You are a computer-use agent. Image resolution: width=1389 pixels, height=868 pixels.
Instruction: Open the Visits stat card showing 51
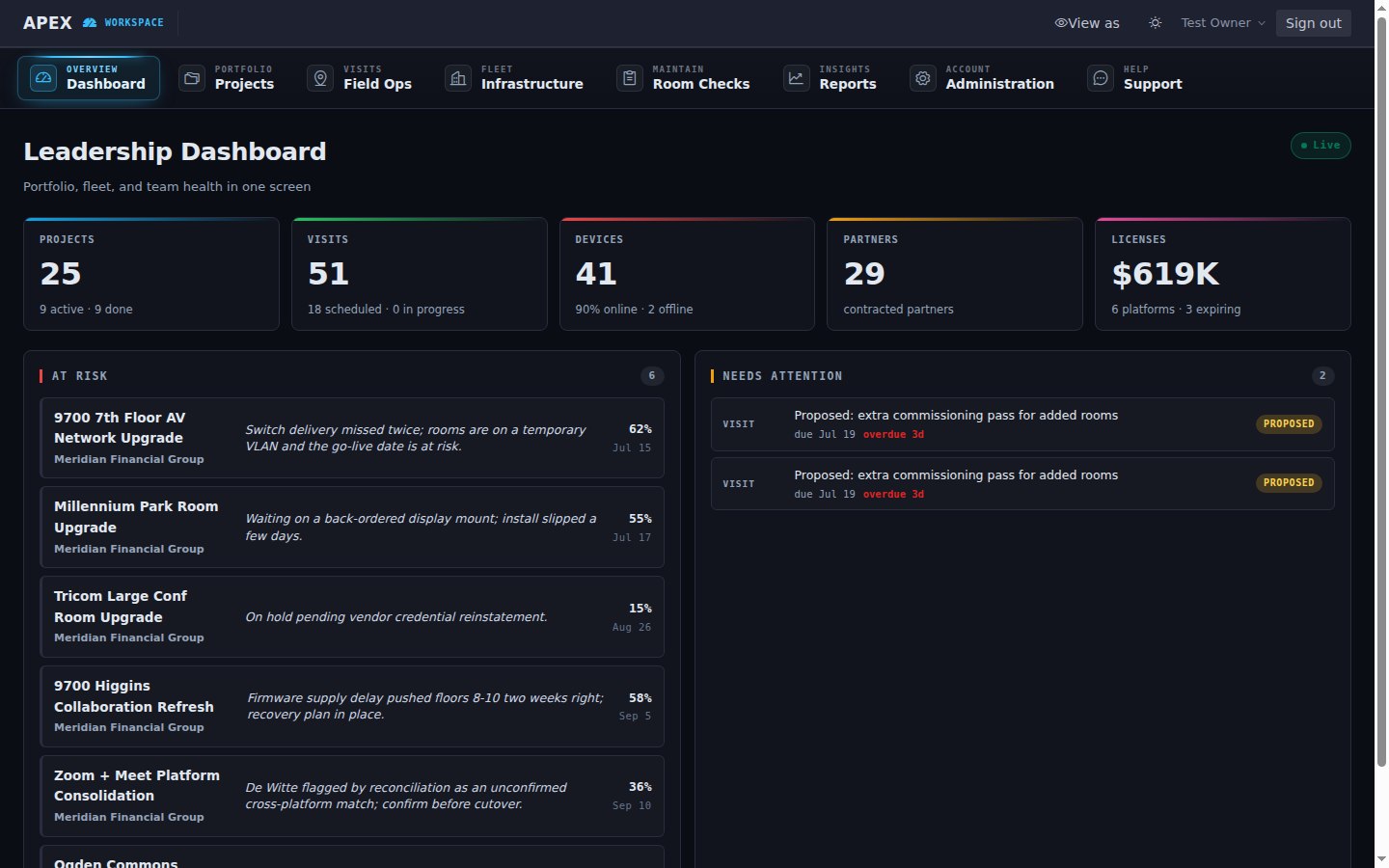coord(420,274)
